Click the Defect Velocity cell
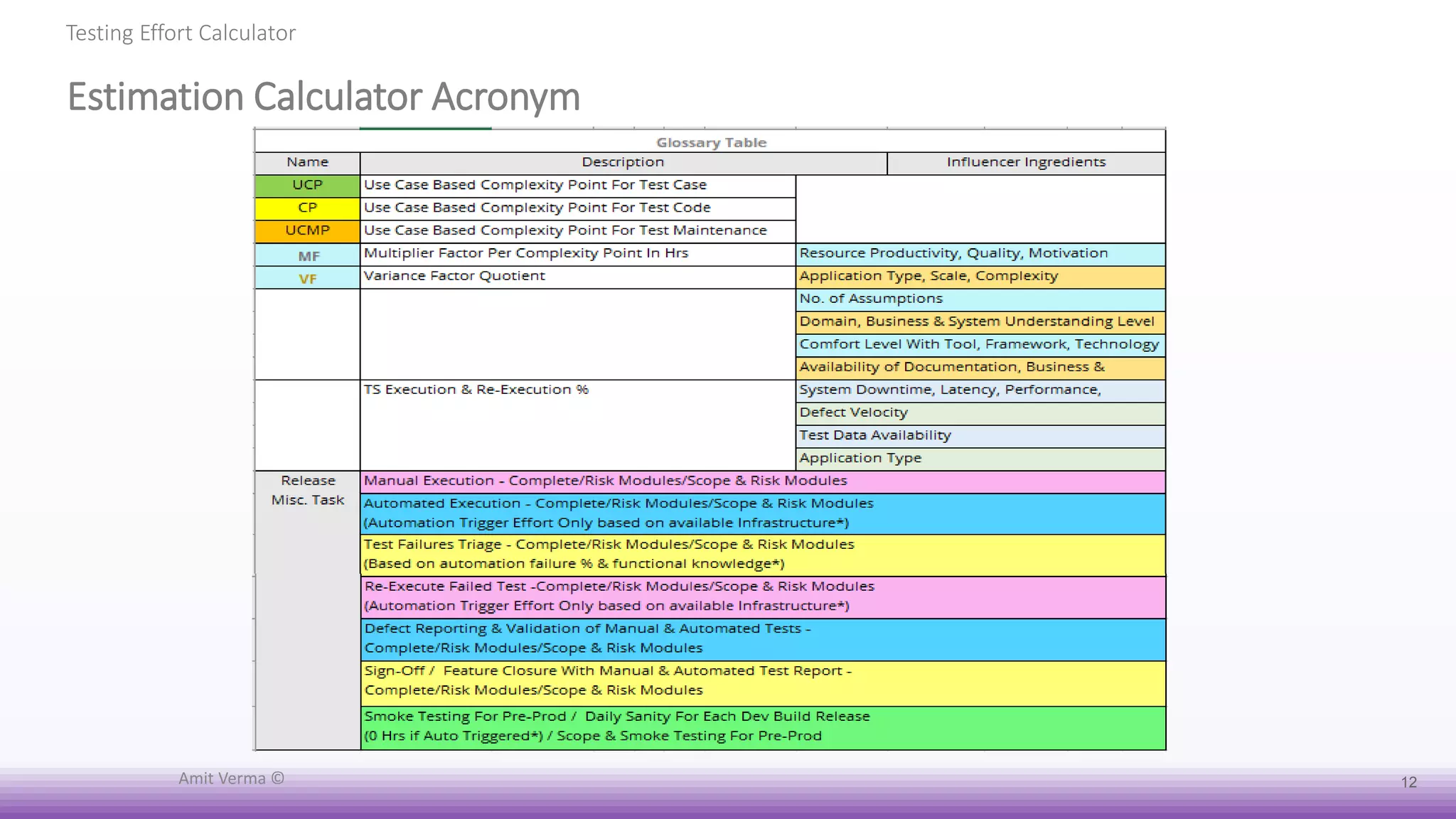1456x819 pixels. [853, 412]
